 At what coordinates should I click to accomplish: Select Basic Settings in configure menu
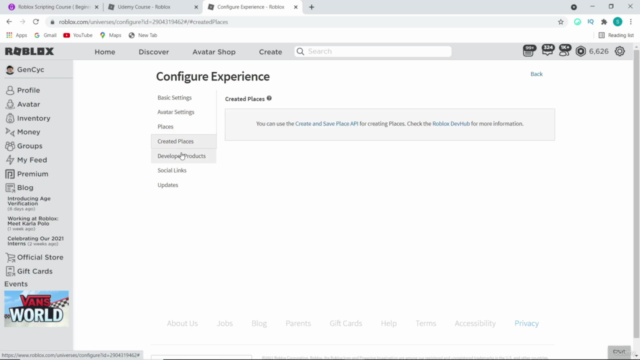[183, 98]
